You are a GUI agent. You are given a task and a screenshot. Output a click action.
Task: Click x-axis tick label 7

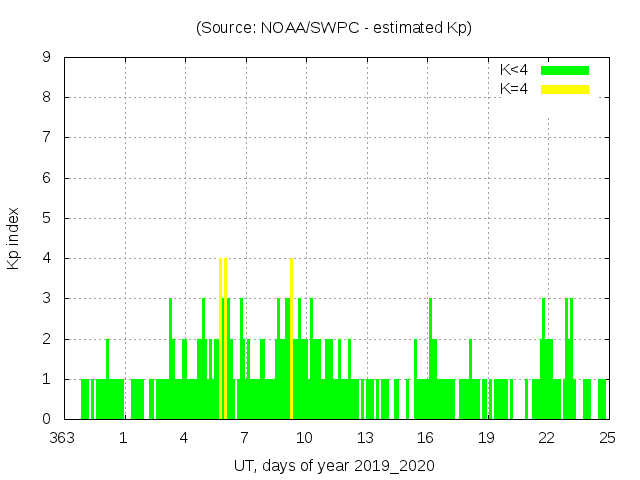pyautogui.click(x=244, y=438)
